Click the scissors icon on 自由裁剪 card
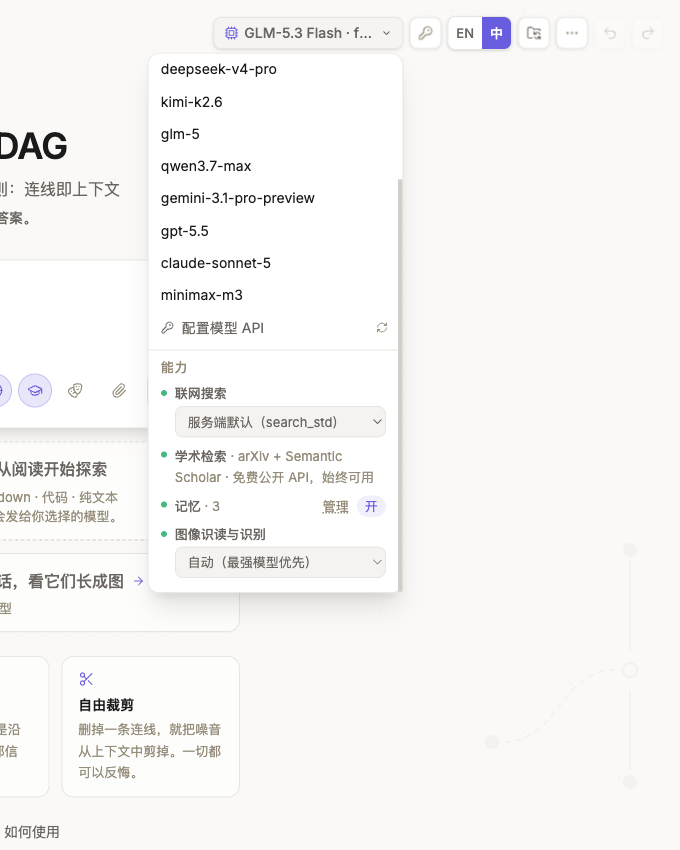Screen dimensions: 680x850 pos(86,679)
